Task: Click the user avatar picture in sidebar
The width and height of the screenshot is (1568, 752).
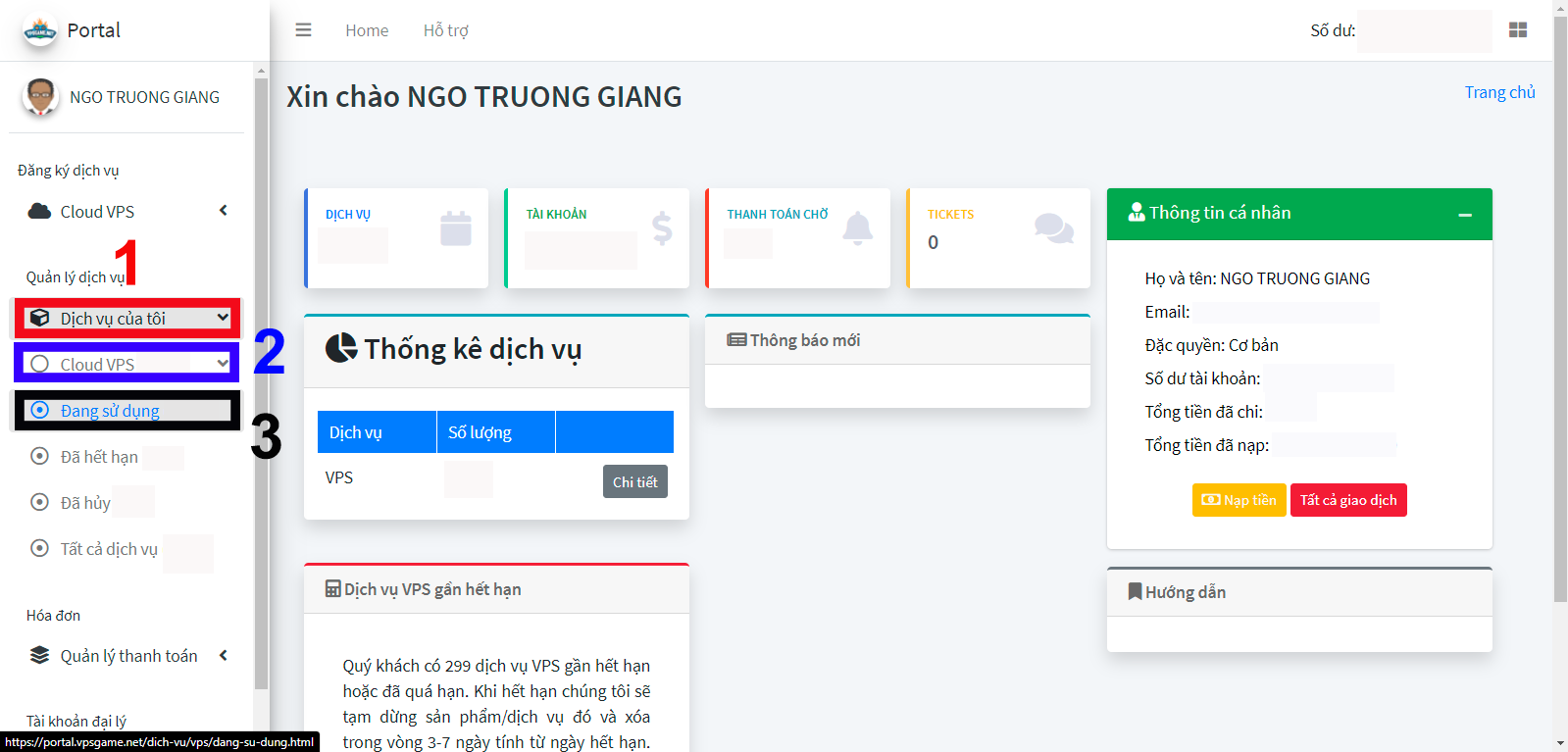Action: [40, 97]
